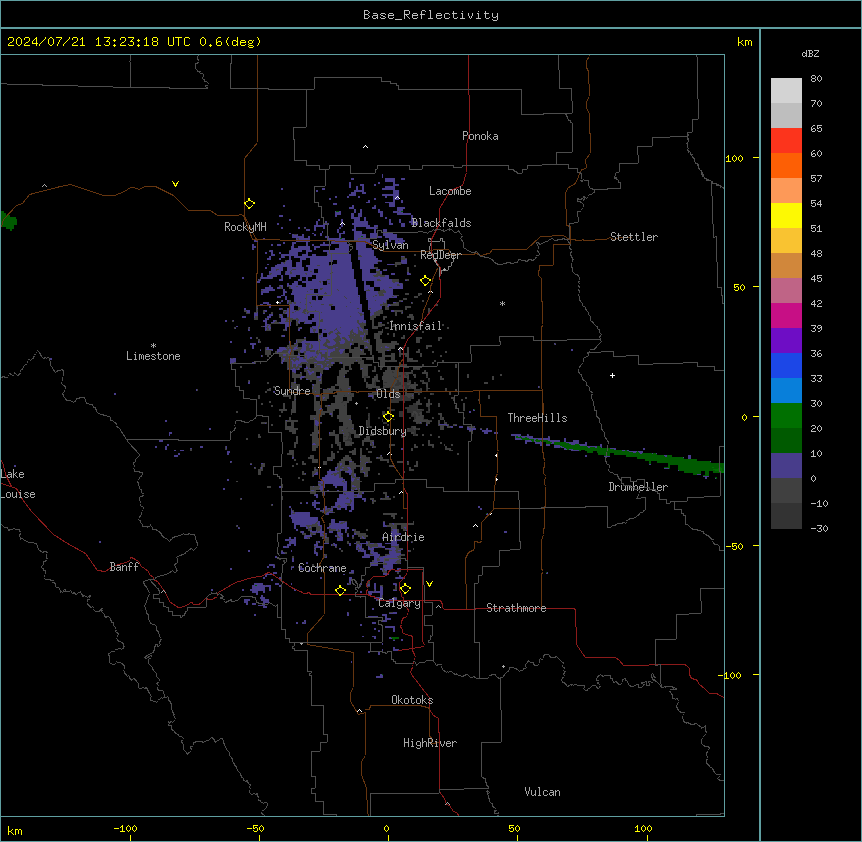Click the Vulcan town label

point(543,792)
